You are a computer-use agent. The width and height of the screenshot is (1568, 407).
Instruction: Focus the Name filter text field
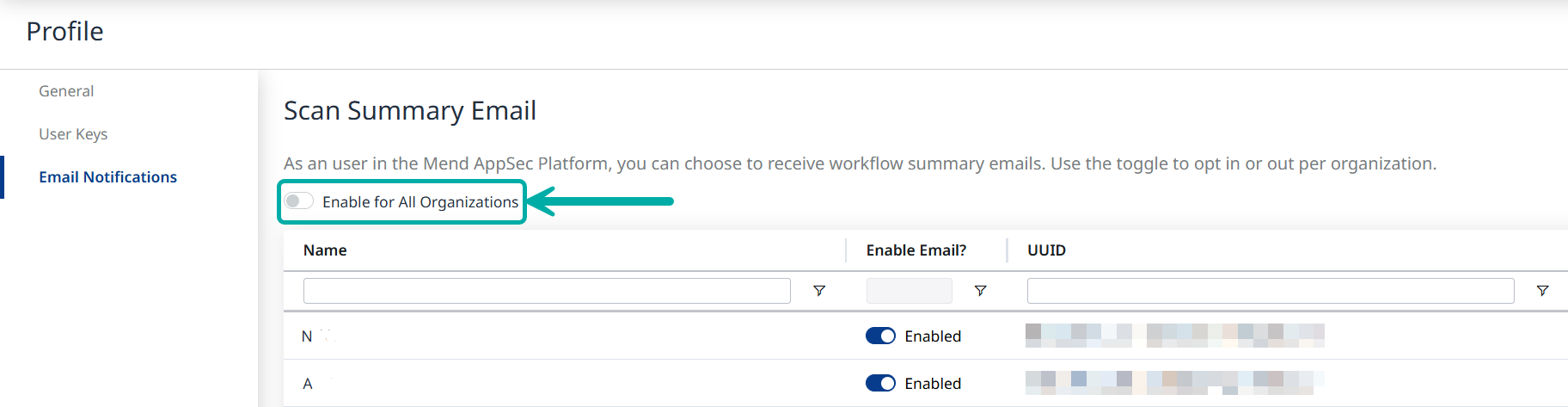(546, 291)
